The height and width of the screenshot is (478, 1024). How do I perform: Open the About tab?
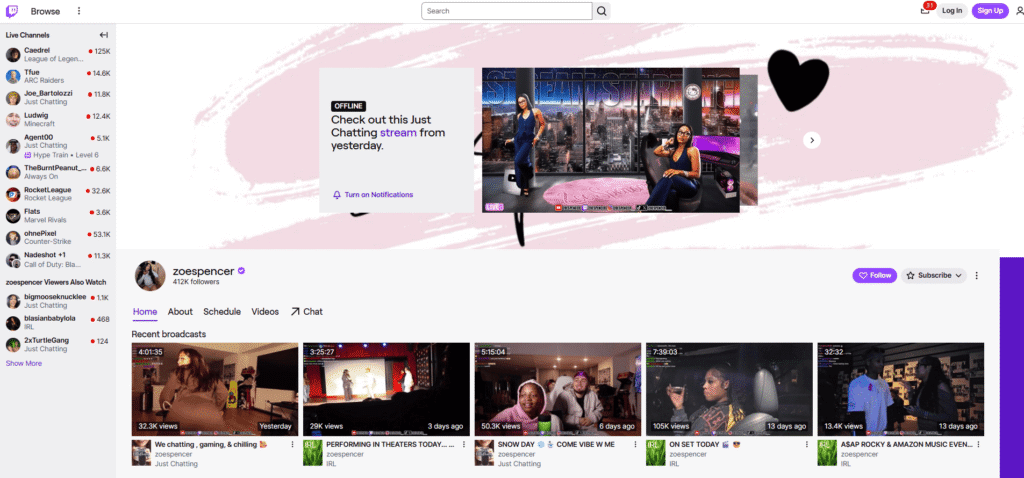[x=180, y=312]
